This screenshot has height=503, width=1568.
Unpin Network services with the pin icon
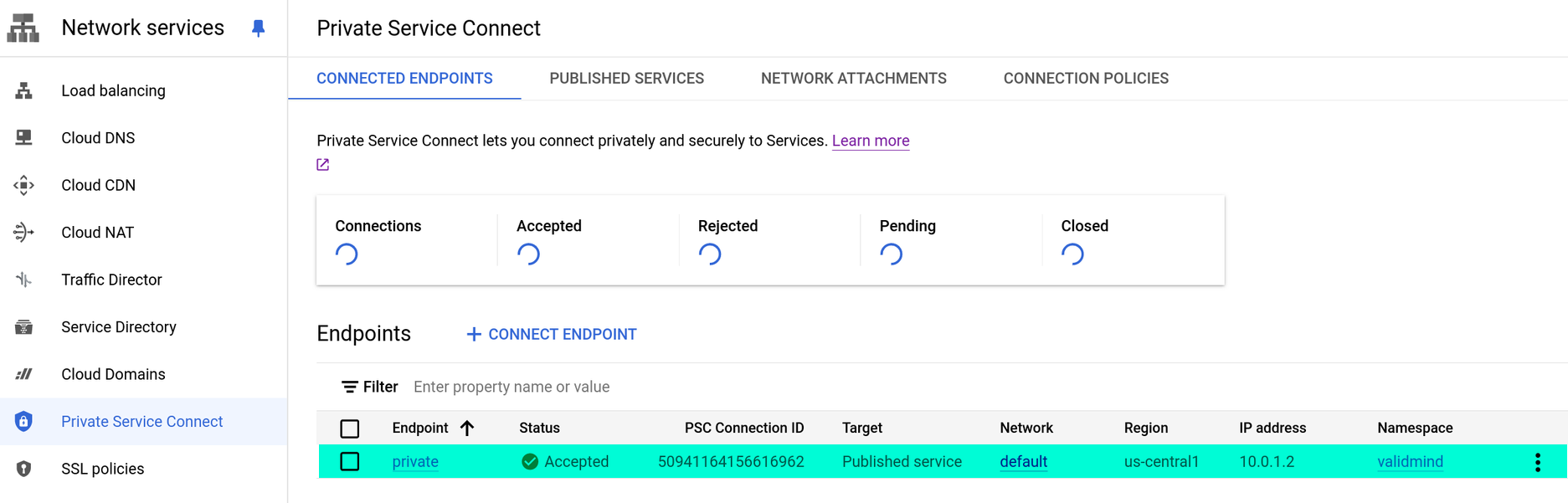[x=258, y=28]
